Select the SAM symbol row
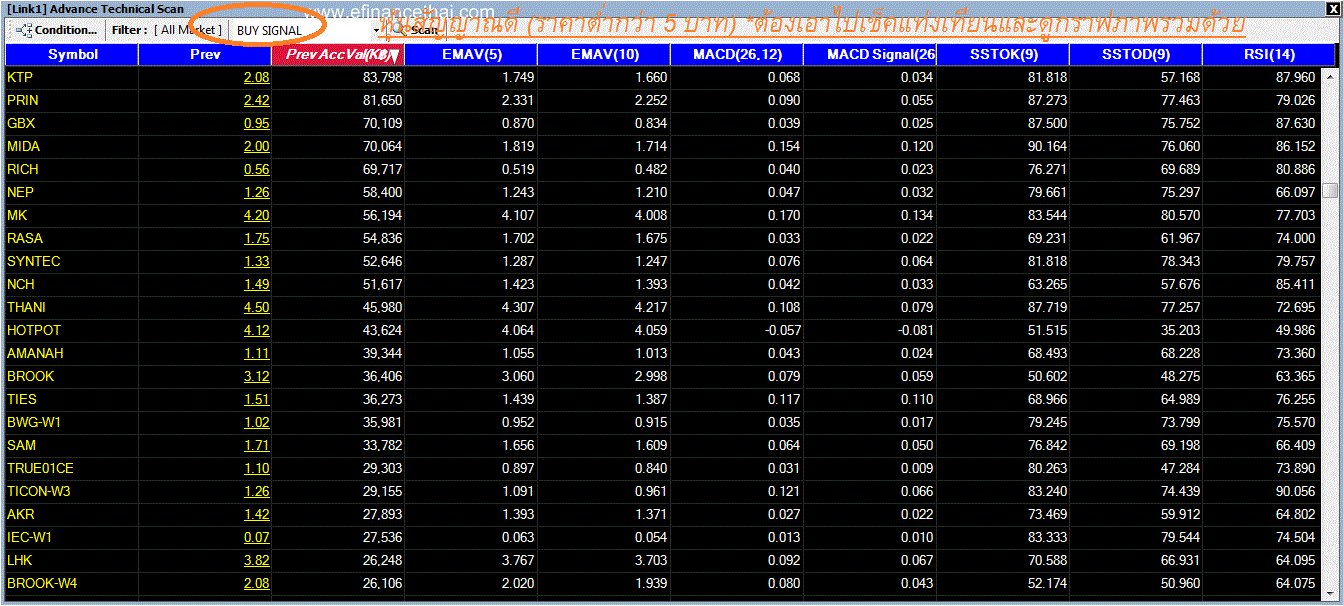This screenshot has width=1344, height=606. point(663,445)
